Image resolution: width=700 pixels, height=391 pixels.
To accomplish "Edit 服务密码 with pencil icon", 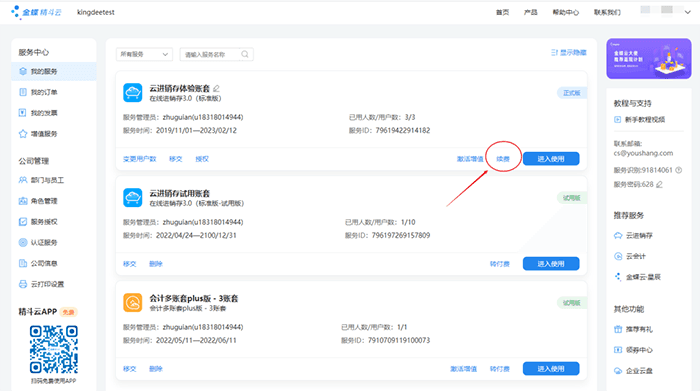I will [659, 184].
